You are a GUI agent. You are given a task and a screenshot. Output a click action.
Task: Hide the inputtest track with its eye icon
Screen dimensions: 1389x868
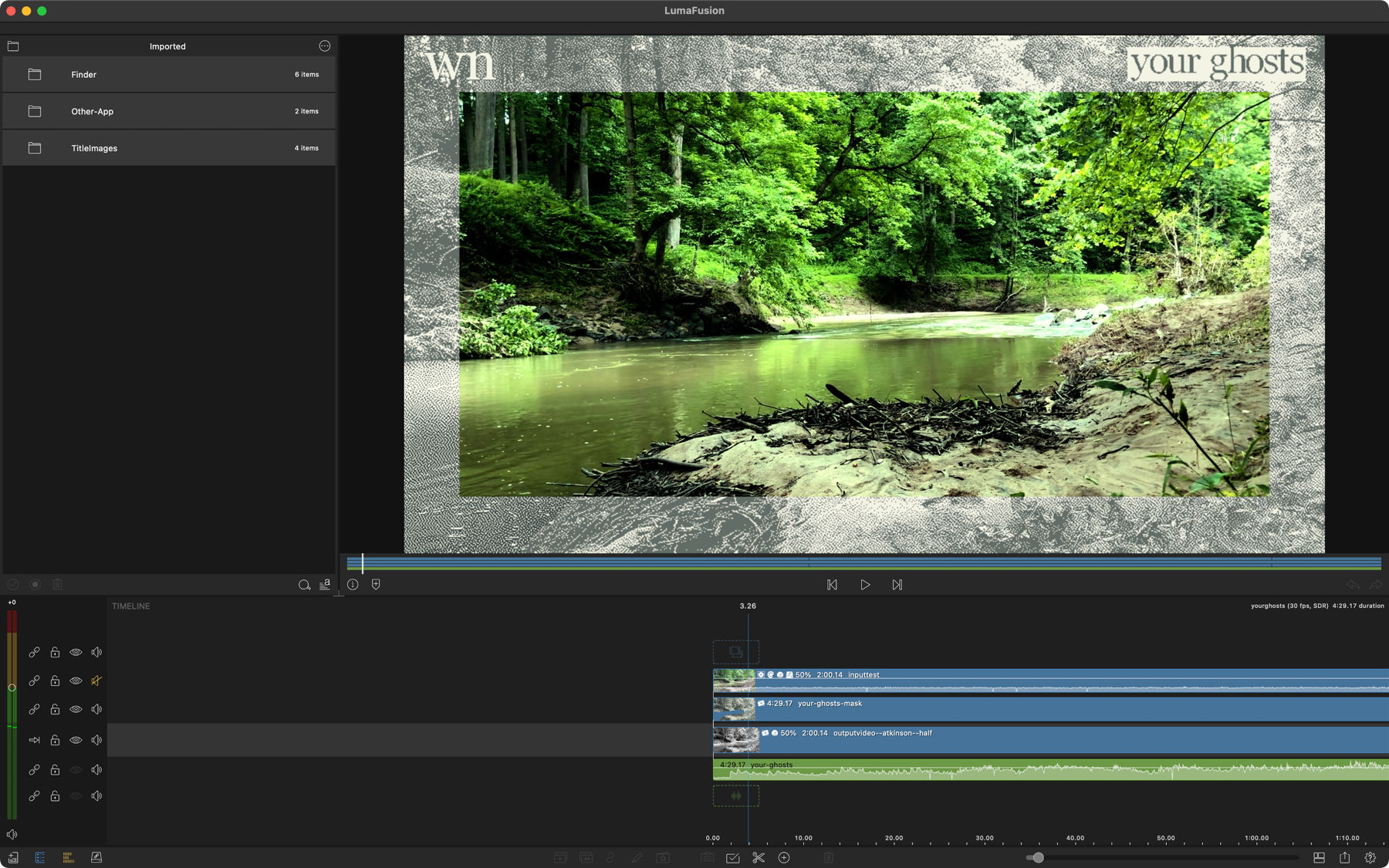[76, 681]
